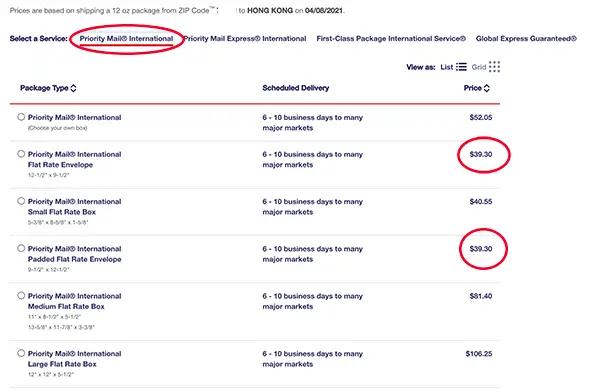Click the $81.40 price
This screenshot has width=600, height=392.
[x=481, y=296]
